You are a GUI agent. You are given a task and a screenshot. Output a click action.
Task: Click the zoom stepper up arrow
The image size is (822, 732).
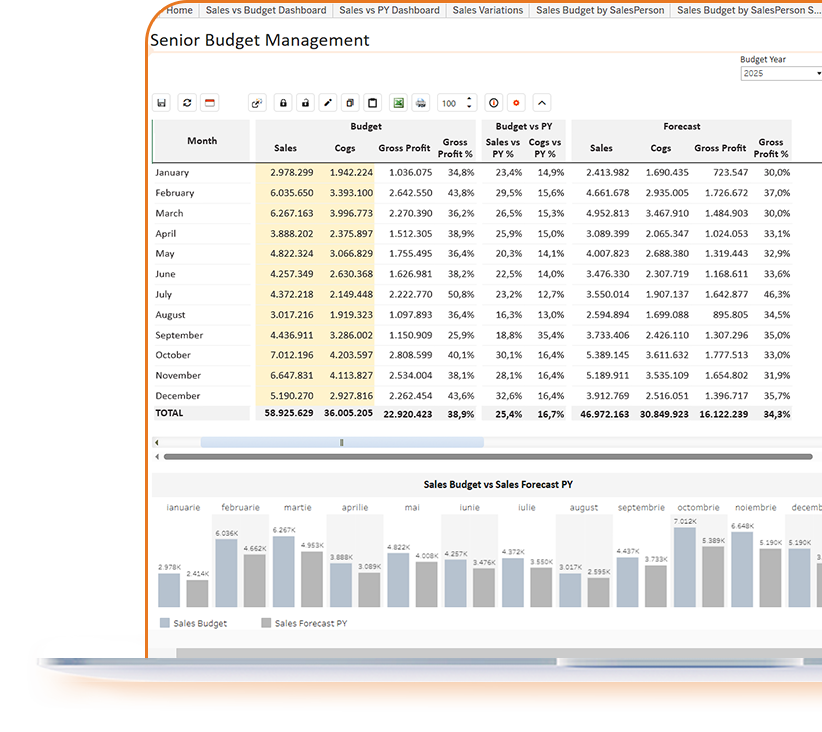point(467,98)
